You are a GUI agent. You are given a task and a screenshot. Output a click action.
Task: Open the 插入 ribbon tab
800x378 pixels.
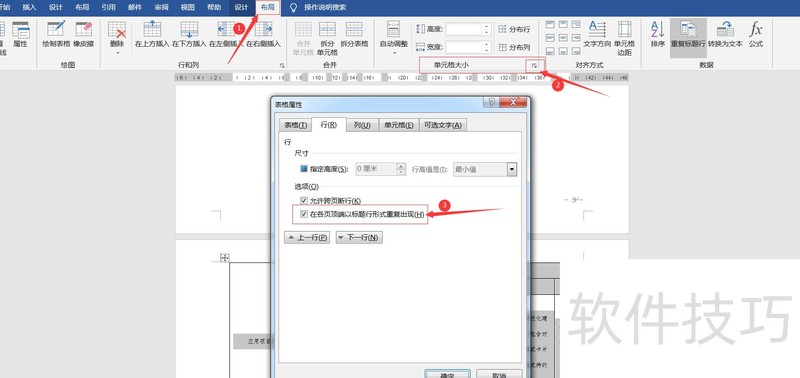[30, 8]
